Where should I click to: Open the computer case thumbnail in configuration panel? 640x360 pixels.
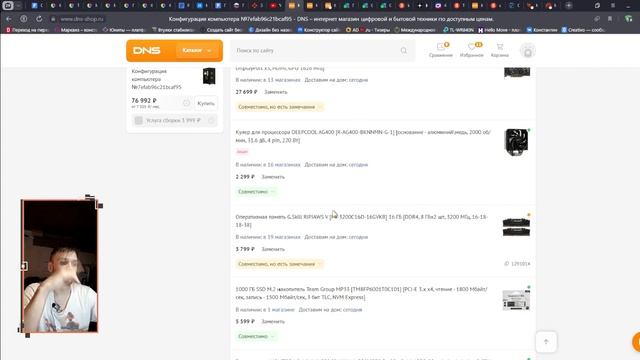pos(209,76)
